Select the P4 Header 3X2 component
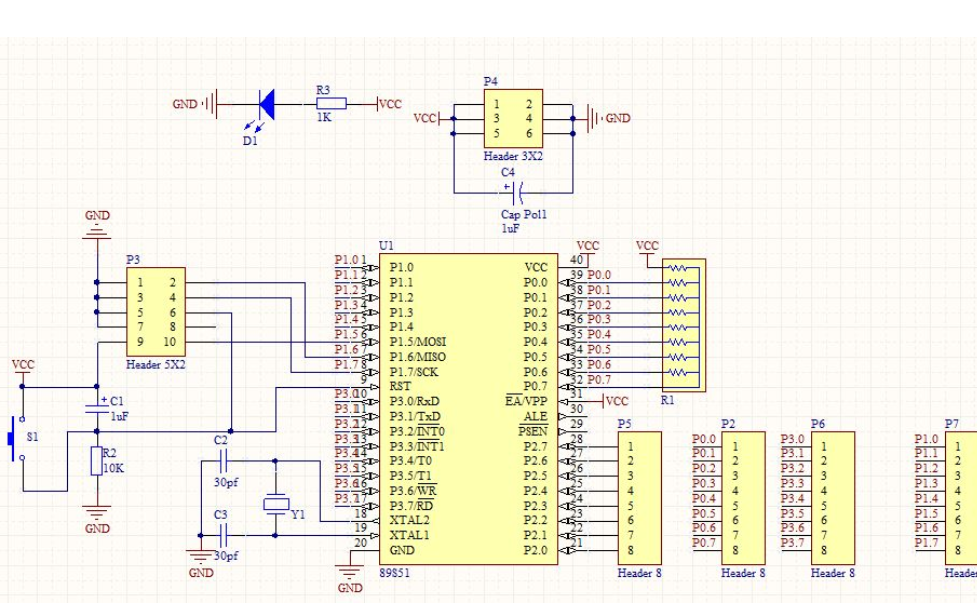This screenshot has height=611, width=977. point(513,119)
